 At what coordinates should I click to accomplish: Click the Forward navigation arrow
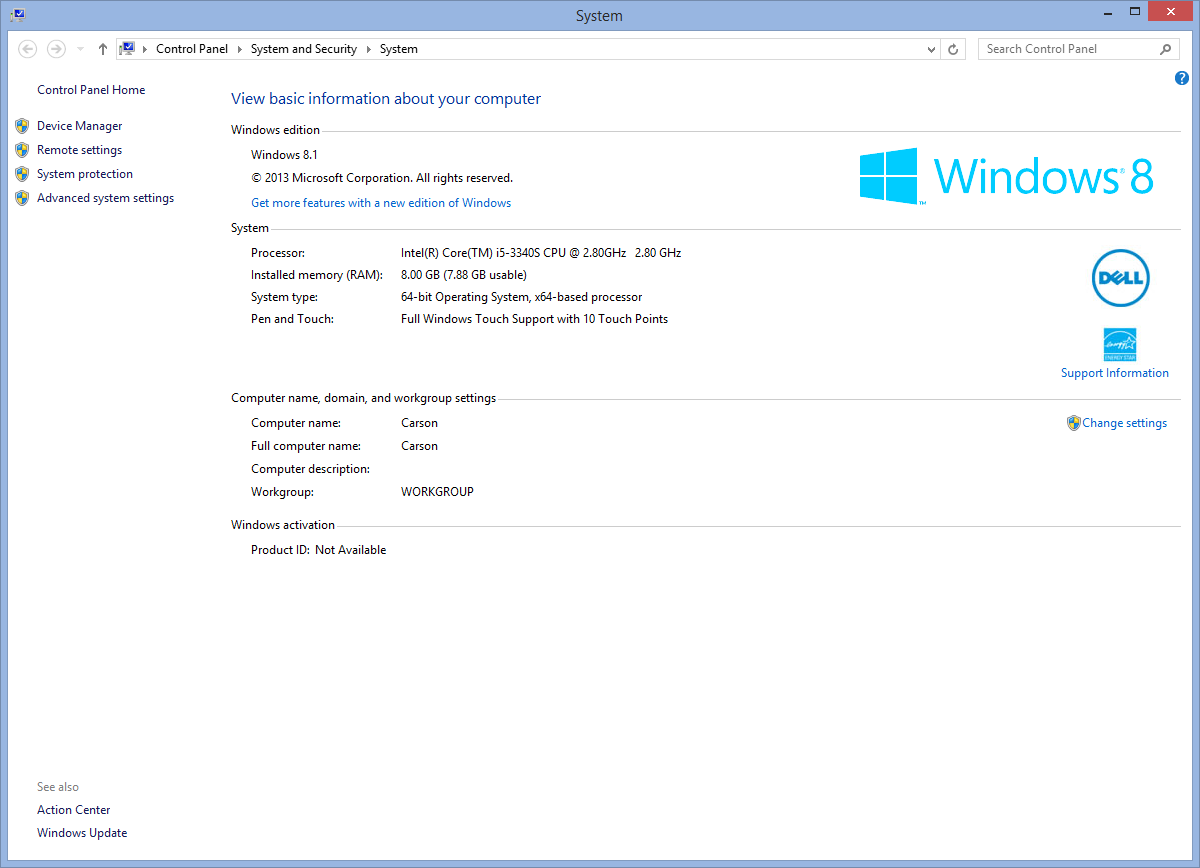click(56, 49)
